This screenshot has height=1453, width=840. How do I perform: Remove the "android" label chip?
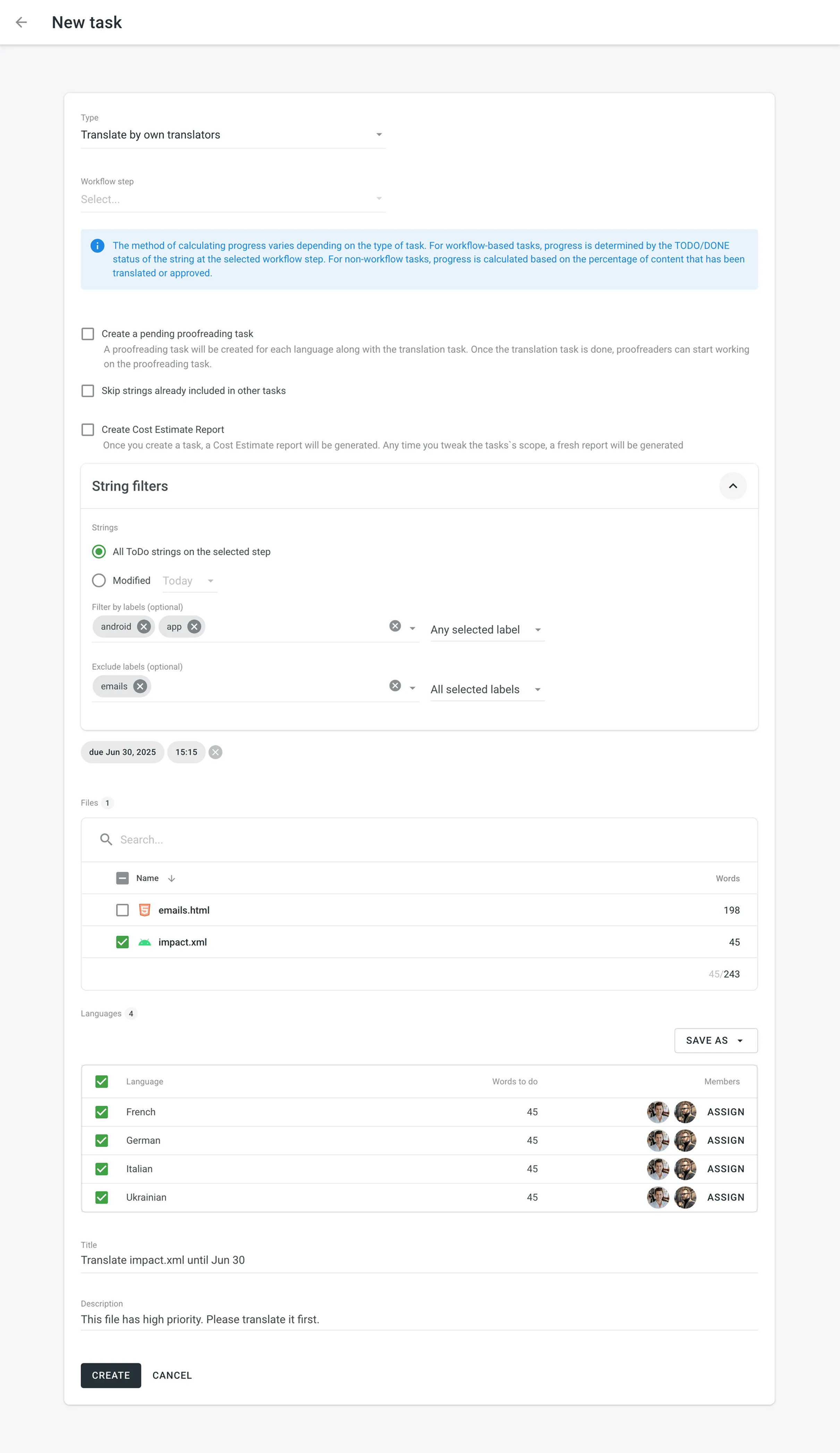coord(143,626)
